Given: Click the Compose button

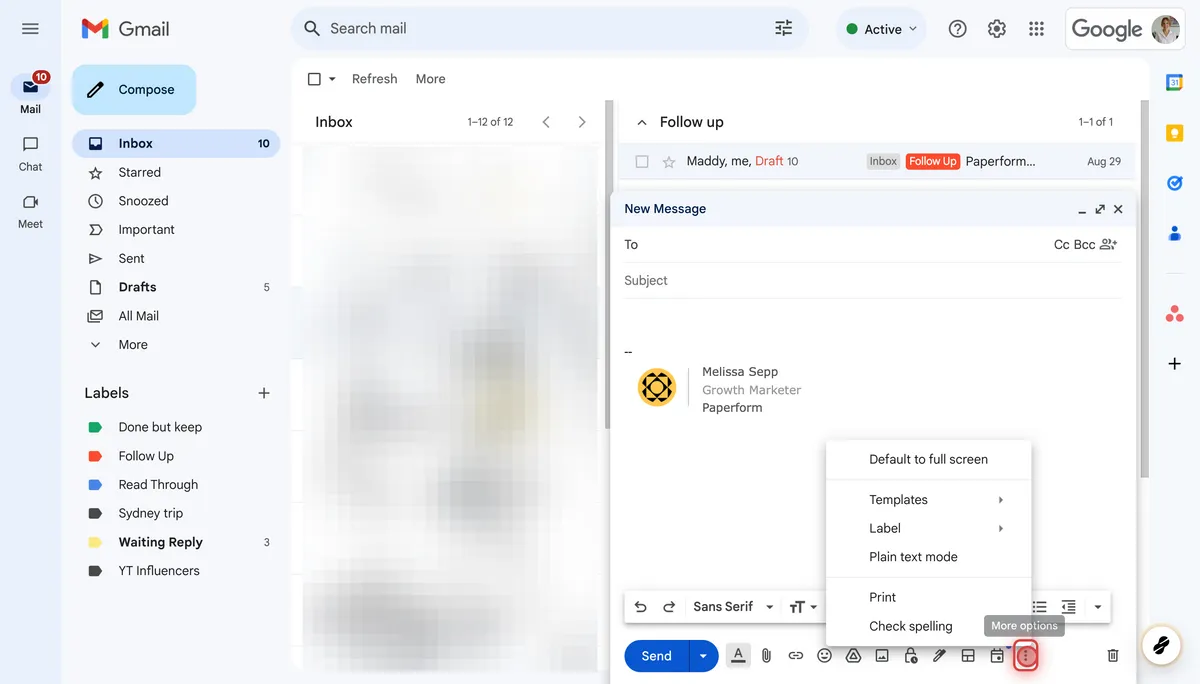Looking at the screenshot, I should (x=134, y=90).
